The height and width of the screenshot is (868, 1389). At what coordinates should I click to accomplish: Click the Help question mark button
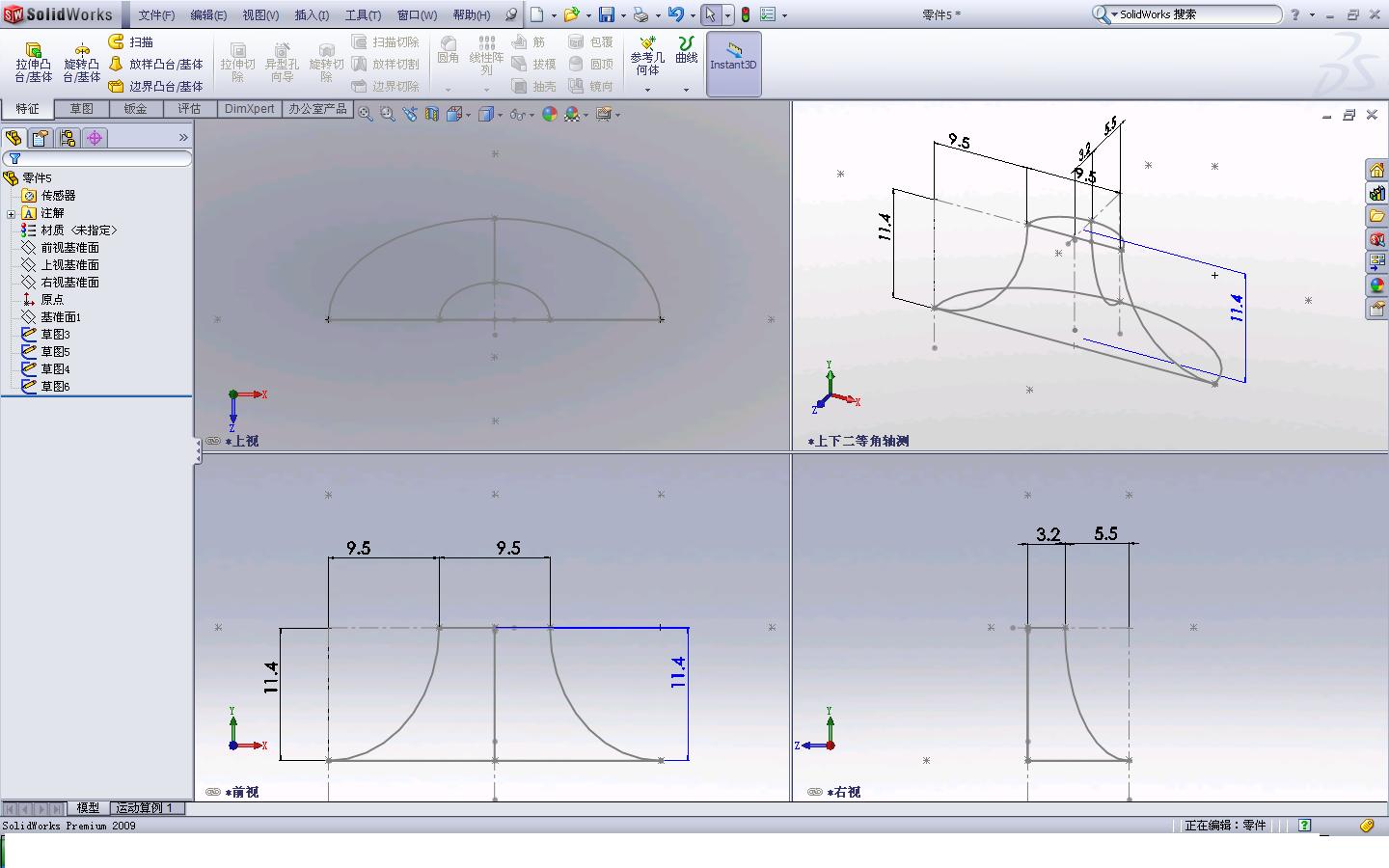[x=1295, y=14]
